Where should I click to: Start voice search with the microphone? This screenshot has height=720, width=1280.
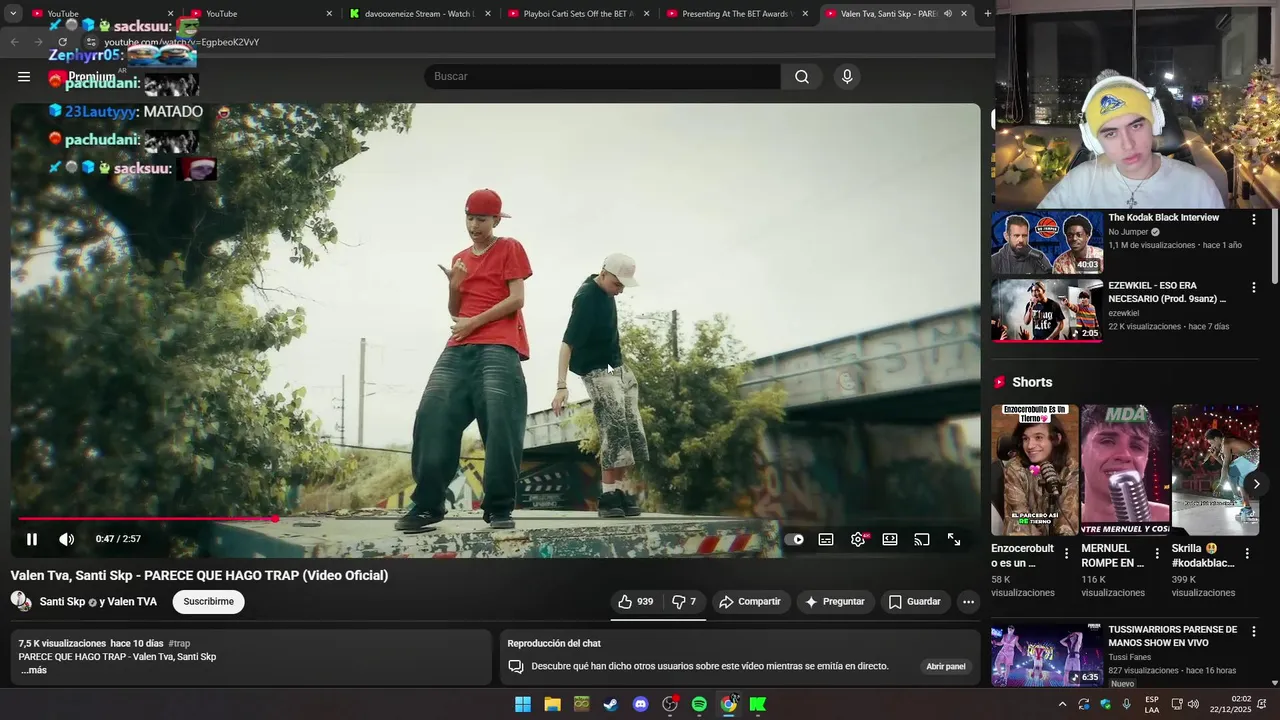pyautogui.click(x=847, y=76)
